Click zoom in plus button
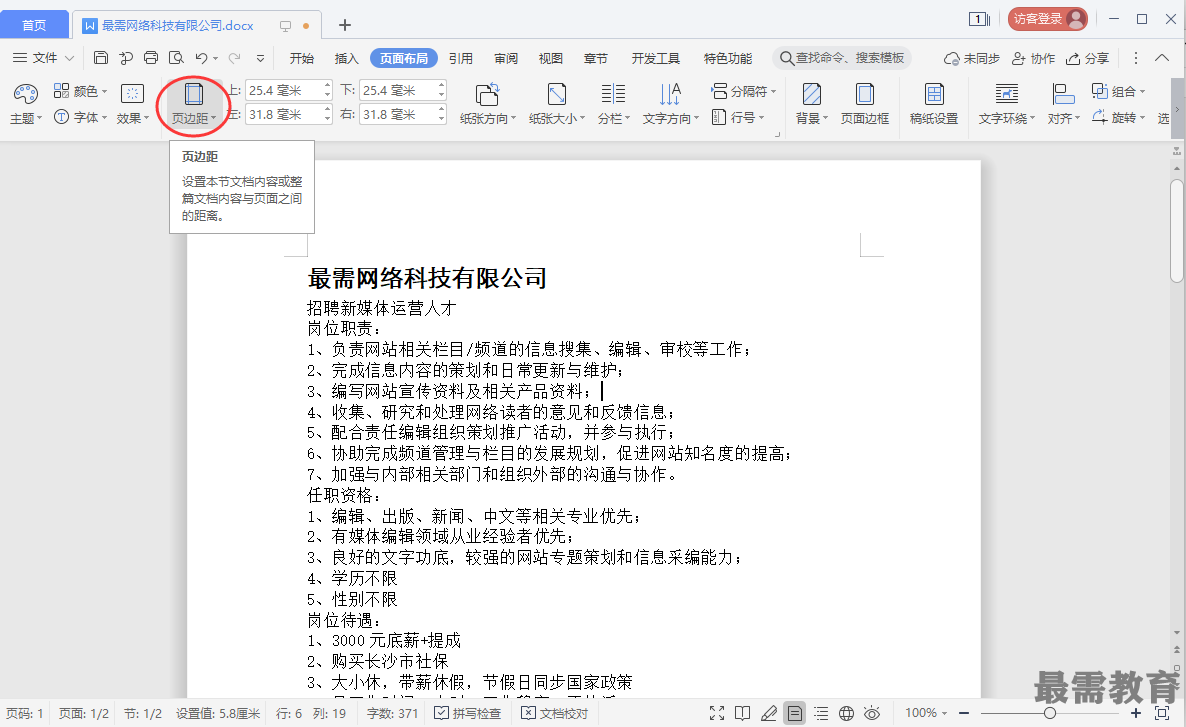Viewport: 1186px width, 727px height. tap(1136, 713)
